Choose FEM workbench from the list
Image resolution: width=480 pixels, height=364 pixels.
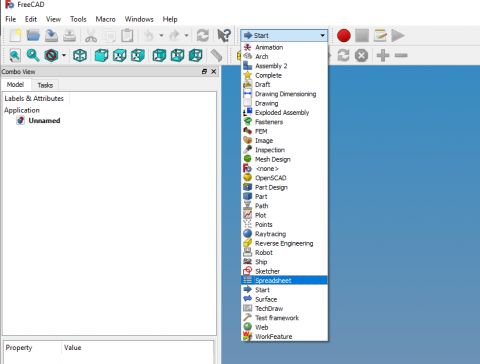(x=284, y=131)
